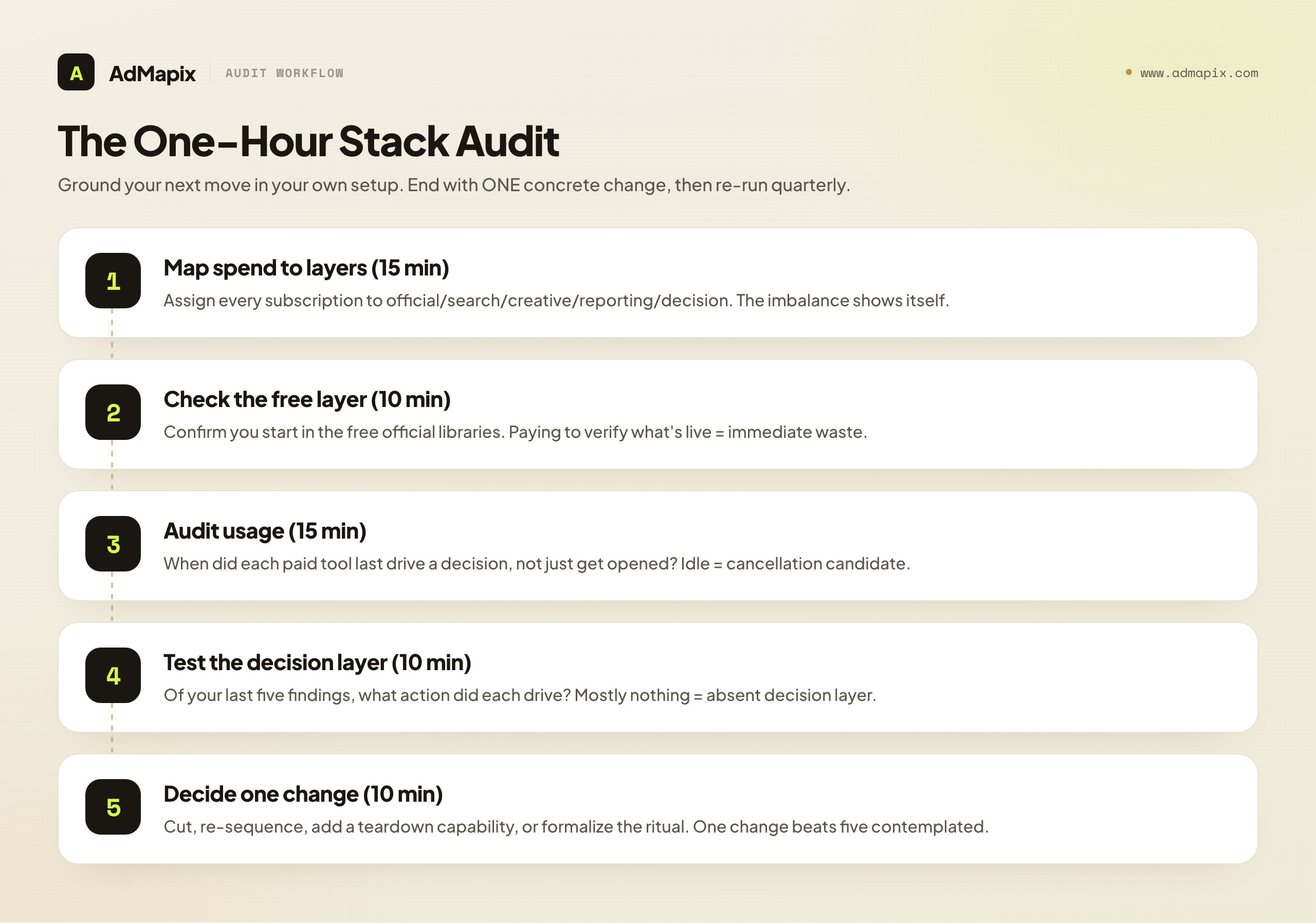
Task: Click the subtitle starting Ground your next move
Action: click(x=454, y=185)
